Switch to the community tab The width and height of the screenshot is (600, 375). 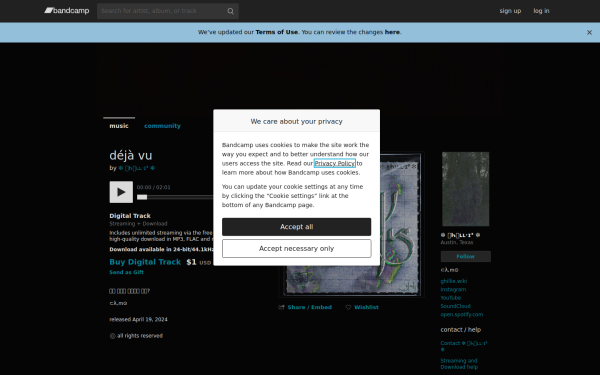162,126
